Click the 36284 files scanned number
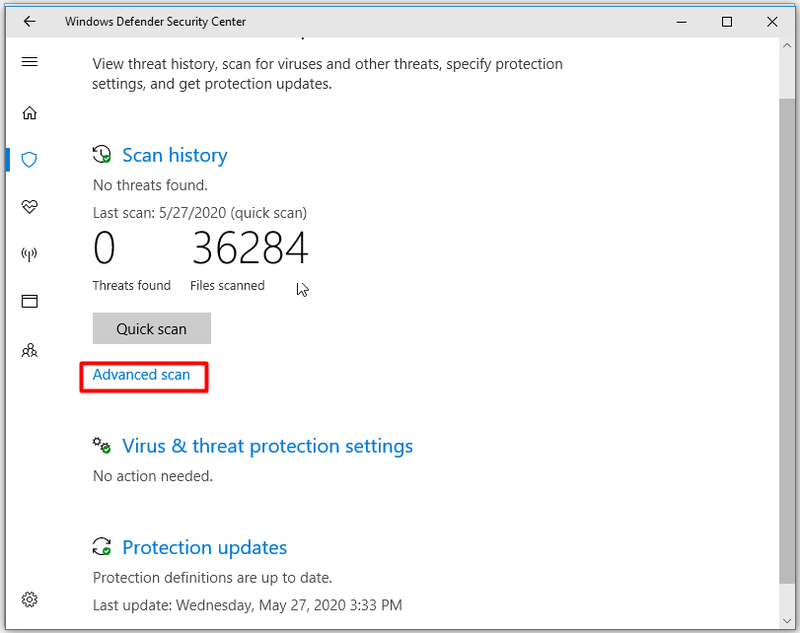Viewport: 800px width, 633px height. tap(250, 247)
